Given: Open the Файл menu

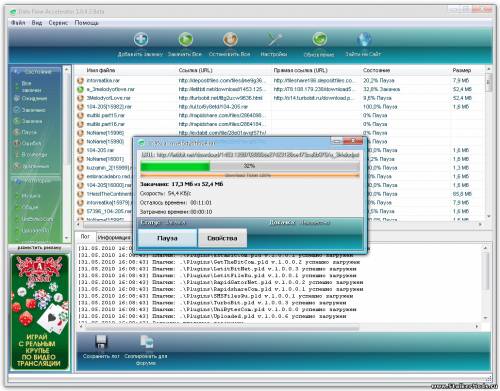Looking at the screenshot, I should [x=18, y=23].
